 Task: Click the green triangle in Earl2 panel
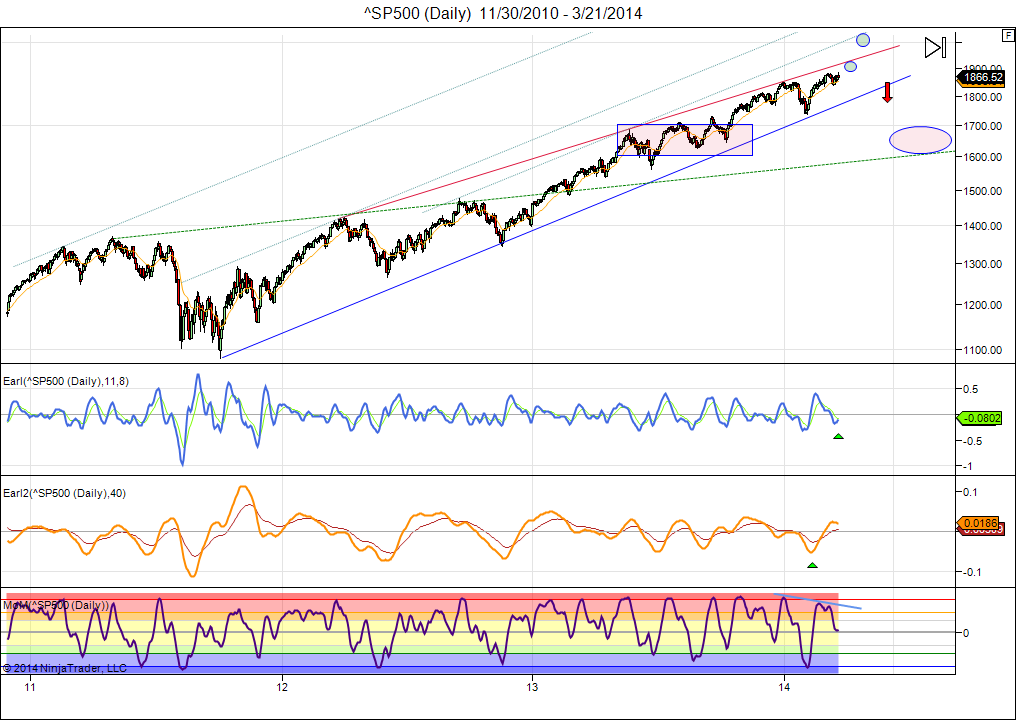click(812, 566)
